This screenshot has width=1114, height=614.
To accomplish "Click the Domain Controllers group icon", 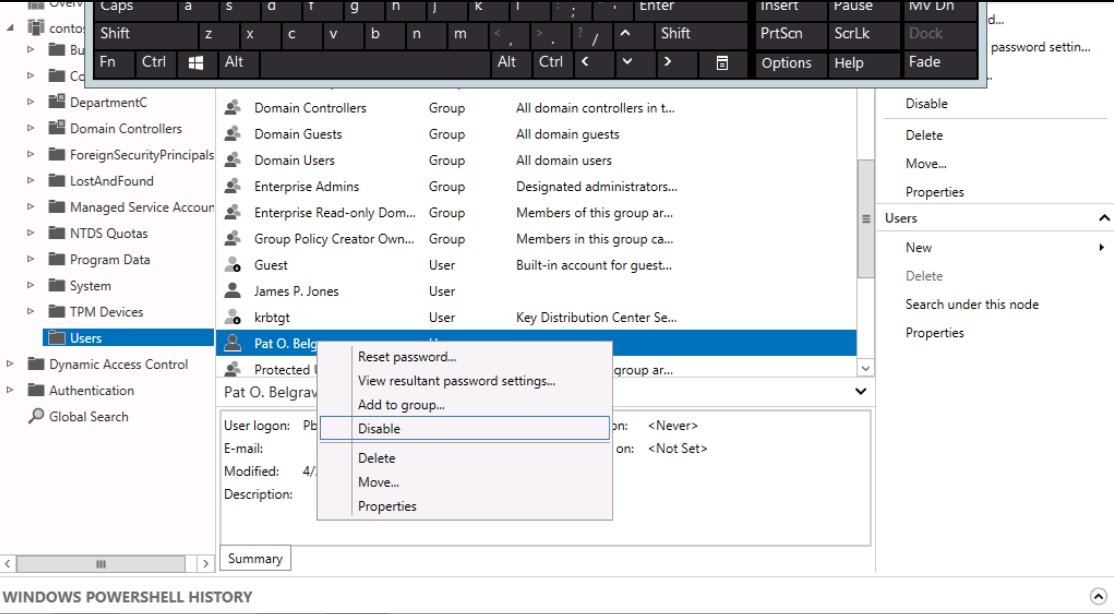I will 232,108.
